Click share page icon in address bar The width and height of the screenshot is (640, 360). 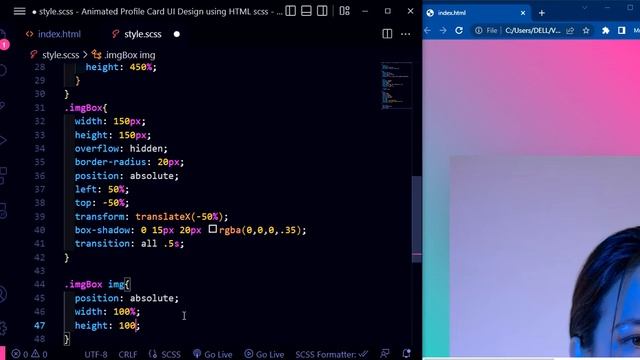pyautogui.click(x=570, y=31)
